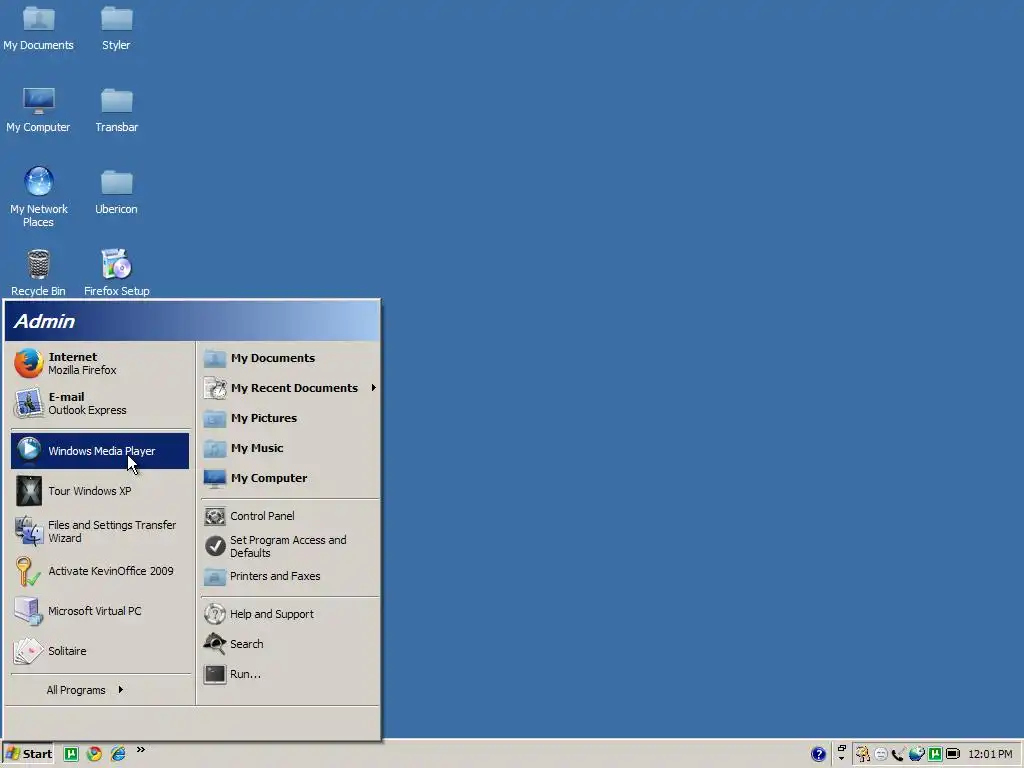Click the leftmost system tray figure icon
1024x768 pixels.
coord(863,754)
